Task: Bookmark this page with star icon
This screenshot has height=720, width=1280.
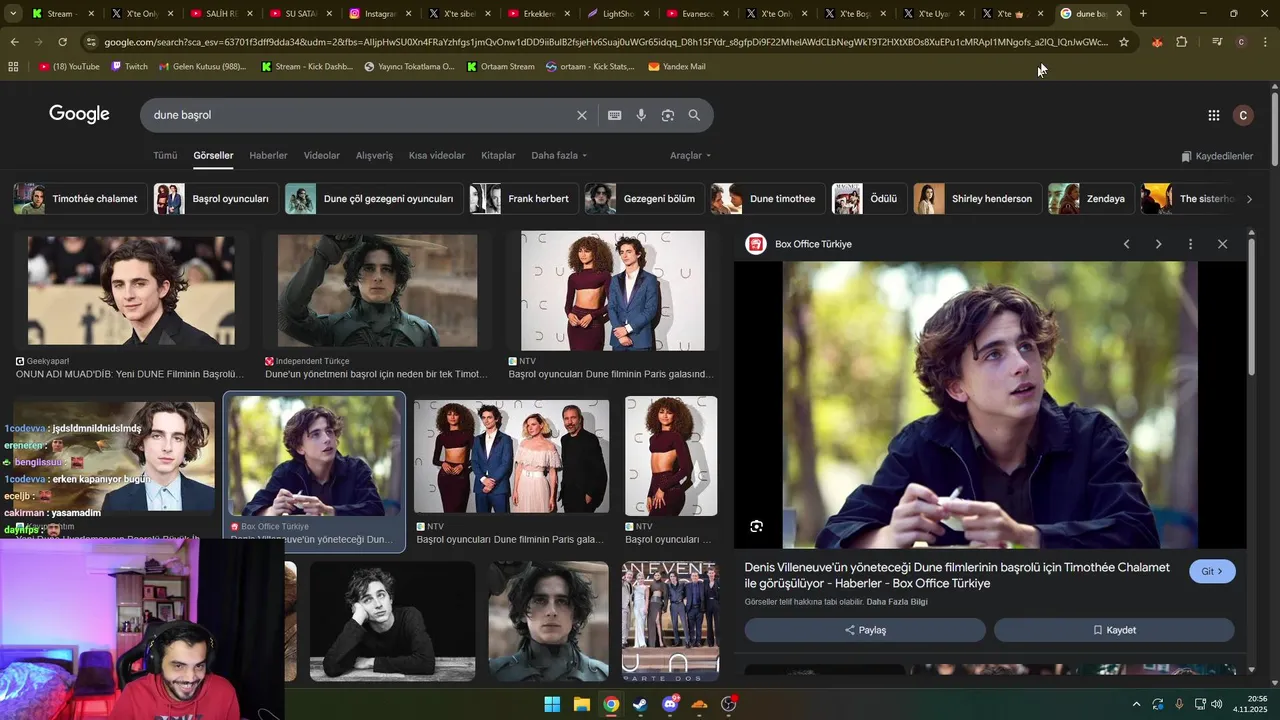Action: tap(1124, 42)
